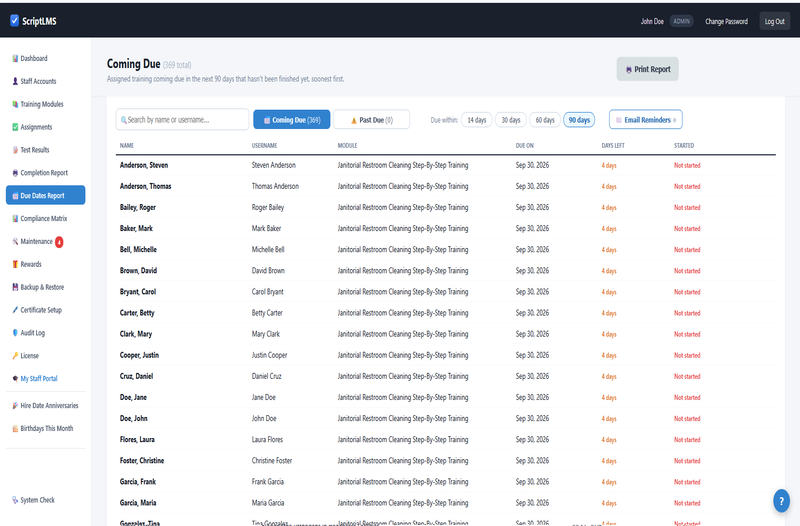
Task: Click the USERNAME column header
Action: tap(264, 145)
